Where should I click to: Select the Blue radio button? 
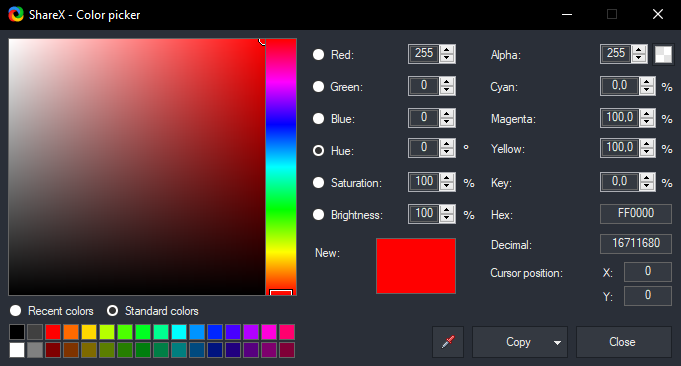pyautogui.click(x=318, y=119)
